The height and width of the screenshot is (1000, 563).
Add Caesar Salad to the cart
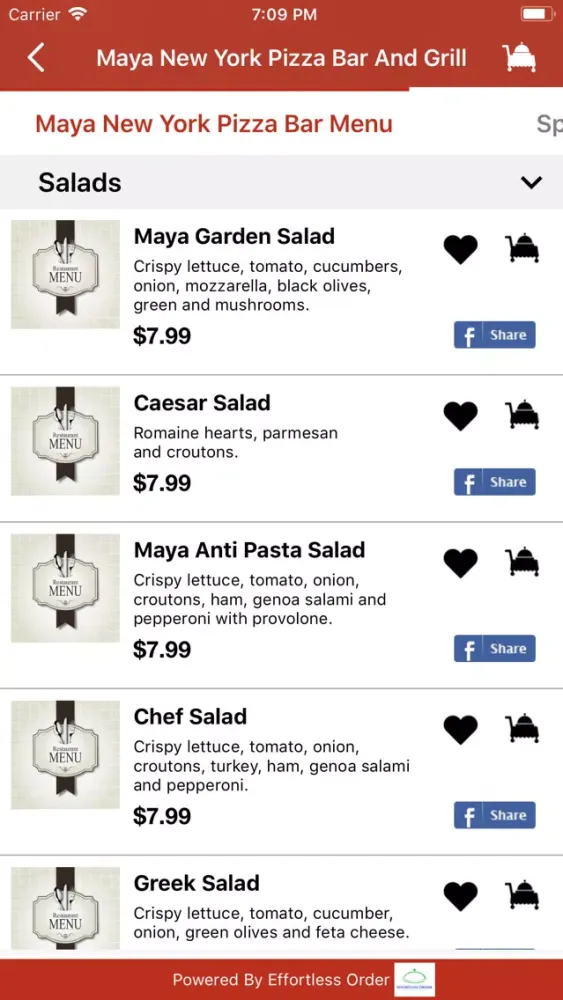[x=523, y=415]
